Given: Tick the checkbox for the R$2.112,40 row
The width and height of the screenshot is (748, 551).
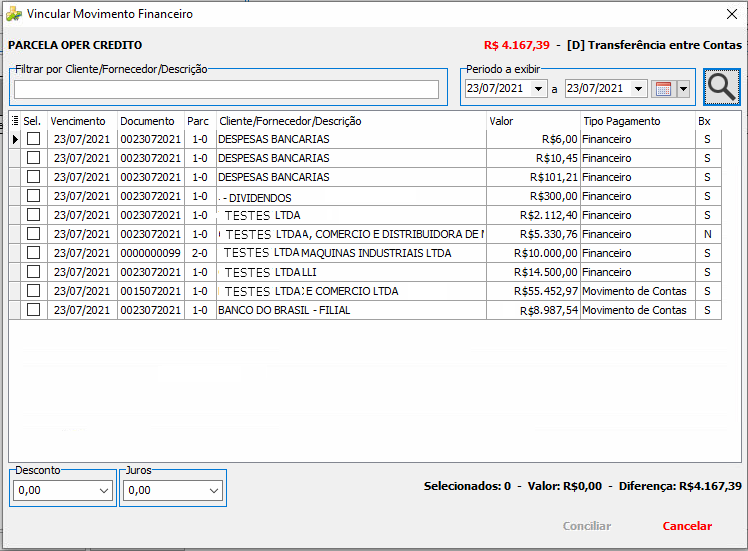Looking at the screenshot, I should 33,215.
